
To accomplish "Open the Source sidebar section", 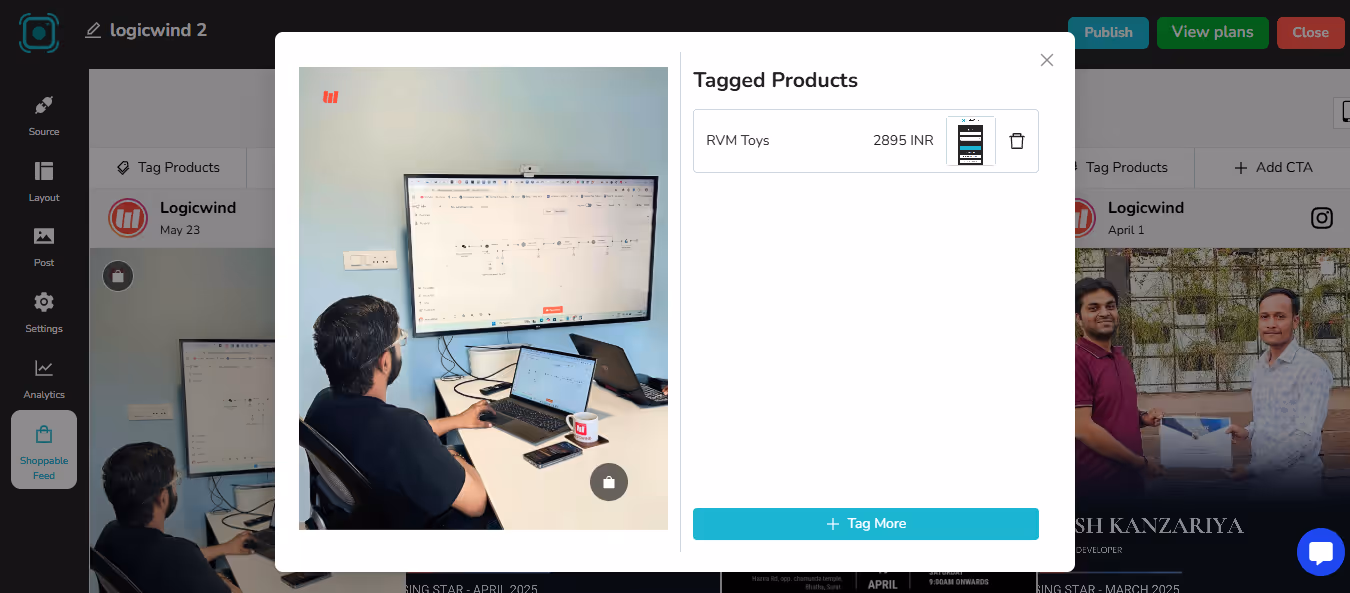I will 44,116.
